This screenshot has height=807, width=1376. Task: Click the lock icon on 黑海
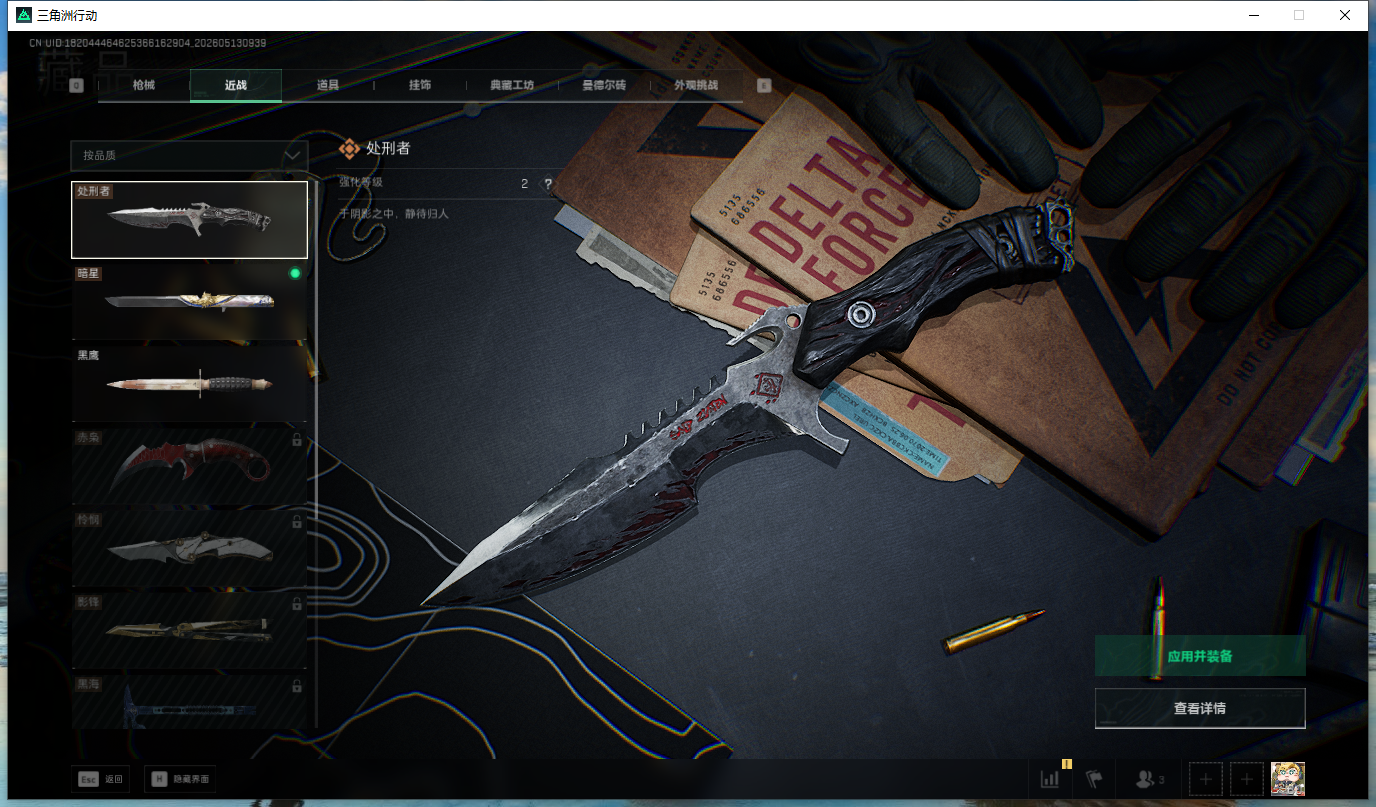click(x=296, y=686)
